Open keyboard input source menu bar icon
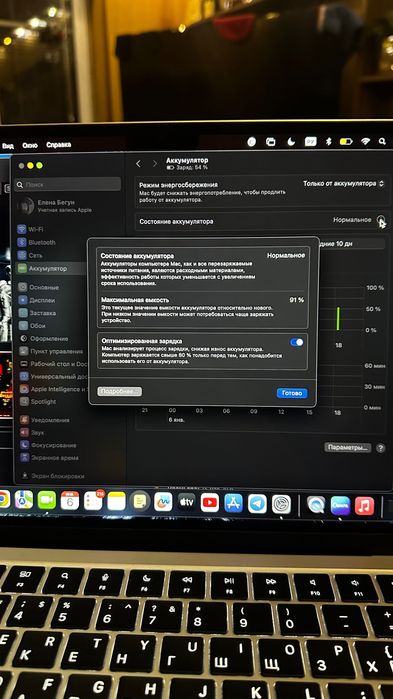Screen dimensions: 393x699 pyautogui.click(x=311, y=142)
